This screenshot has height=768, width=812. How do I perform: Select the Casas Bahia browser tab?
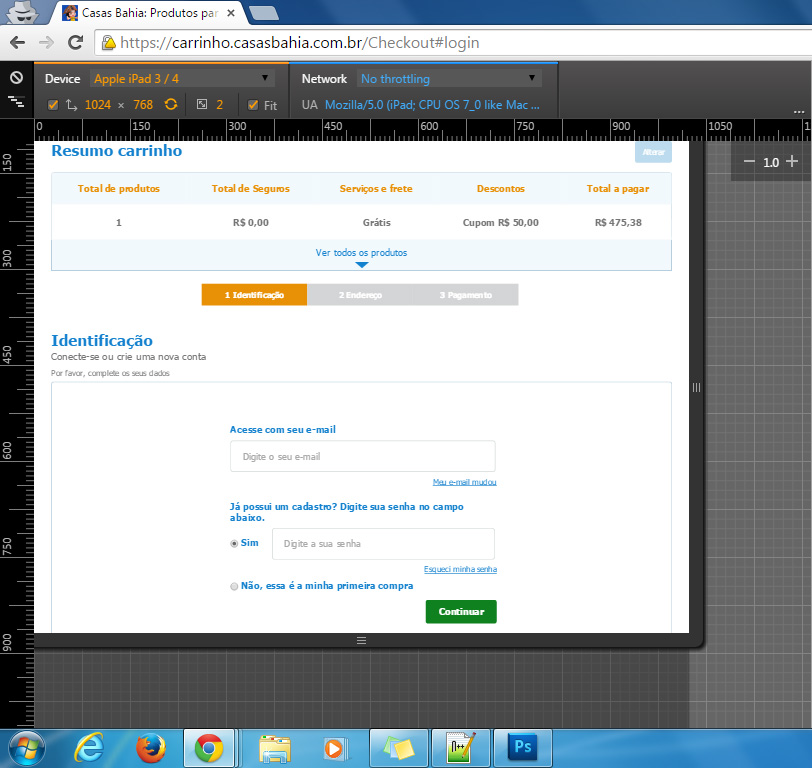tap(148, 13)
